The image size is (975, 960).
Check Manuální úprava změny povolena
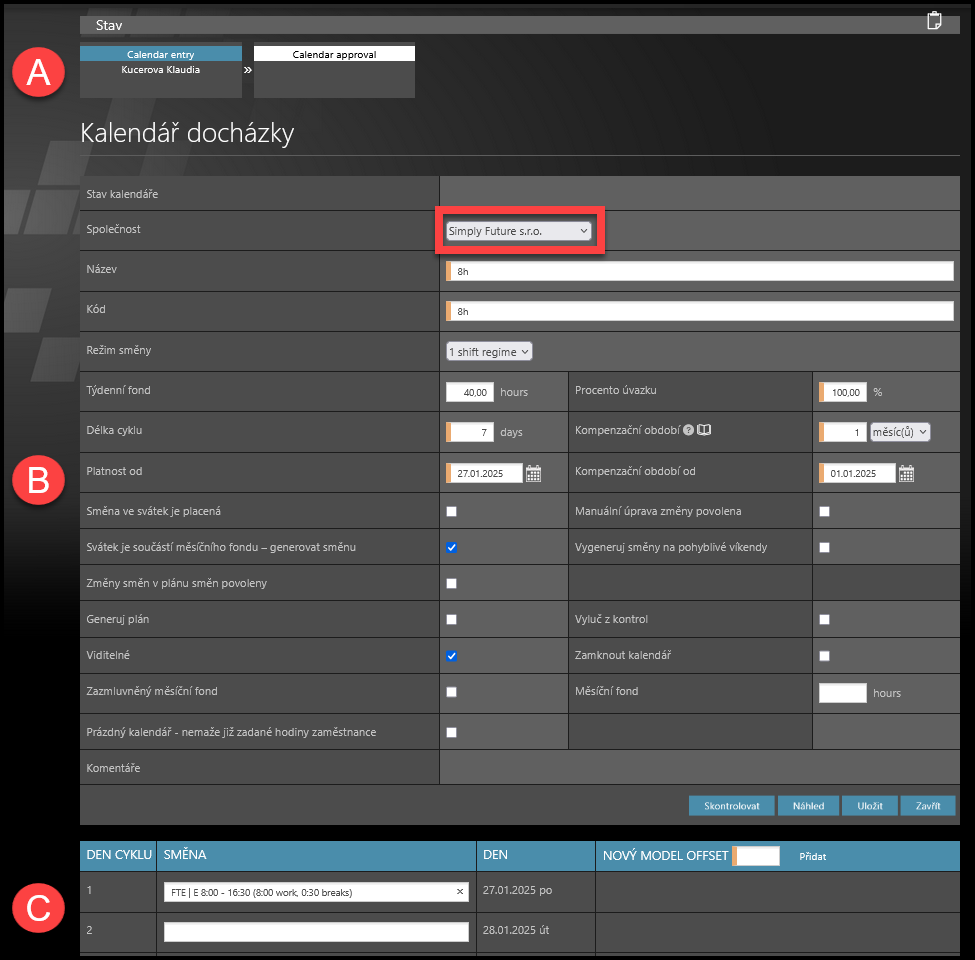824,511
